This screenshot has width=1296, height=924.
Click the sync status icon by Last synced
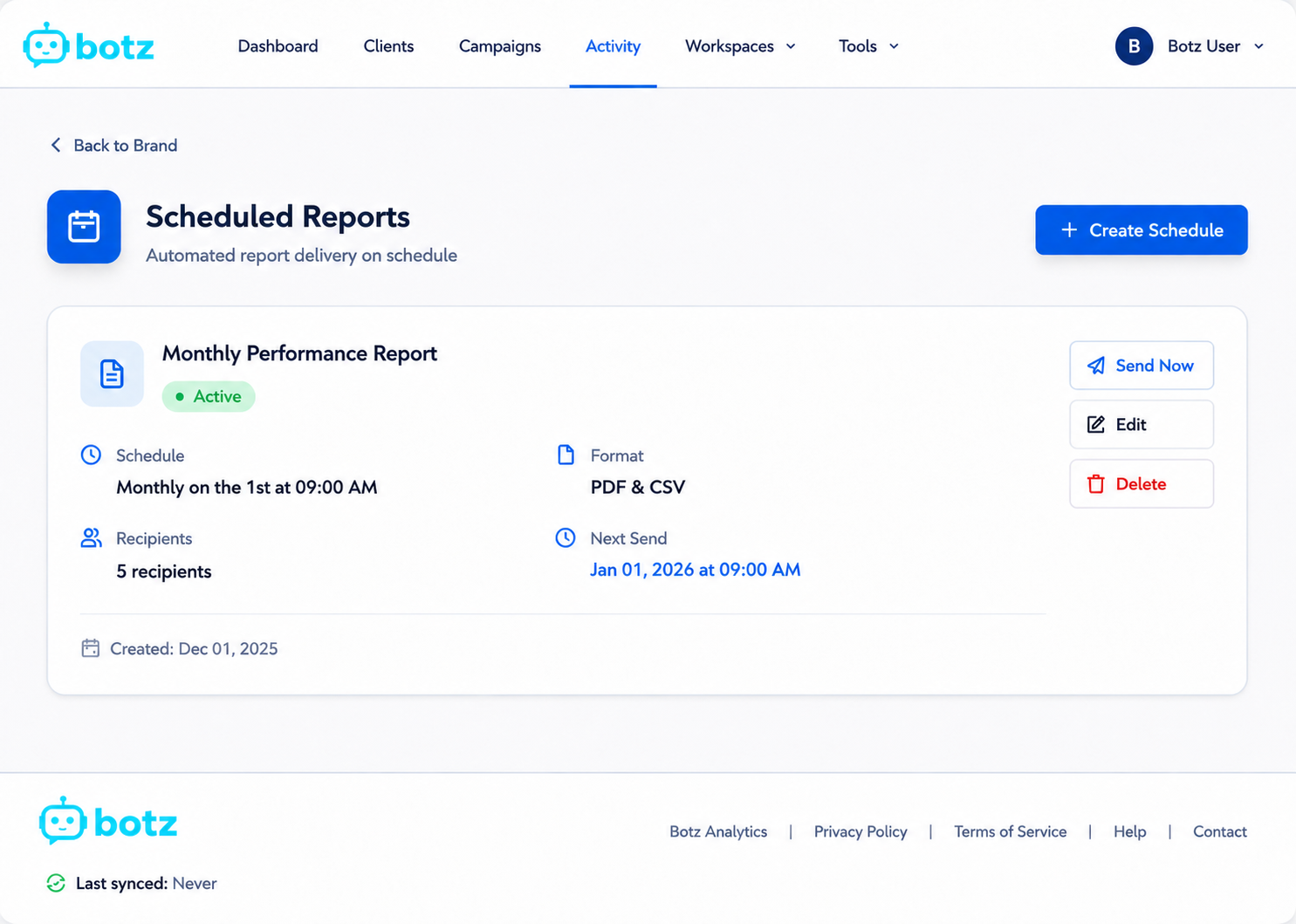click(56, 883)
